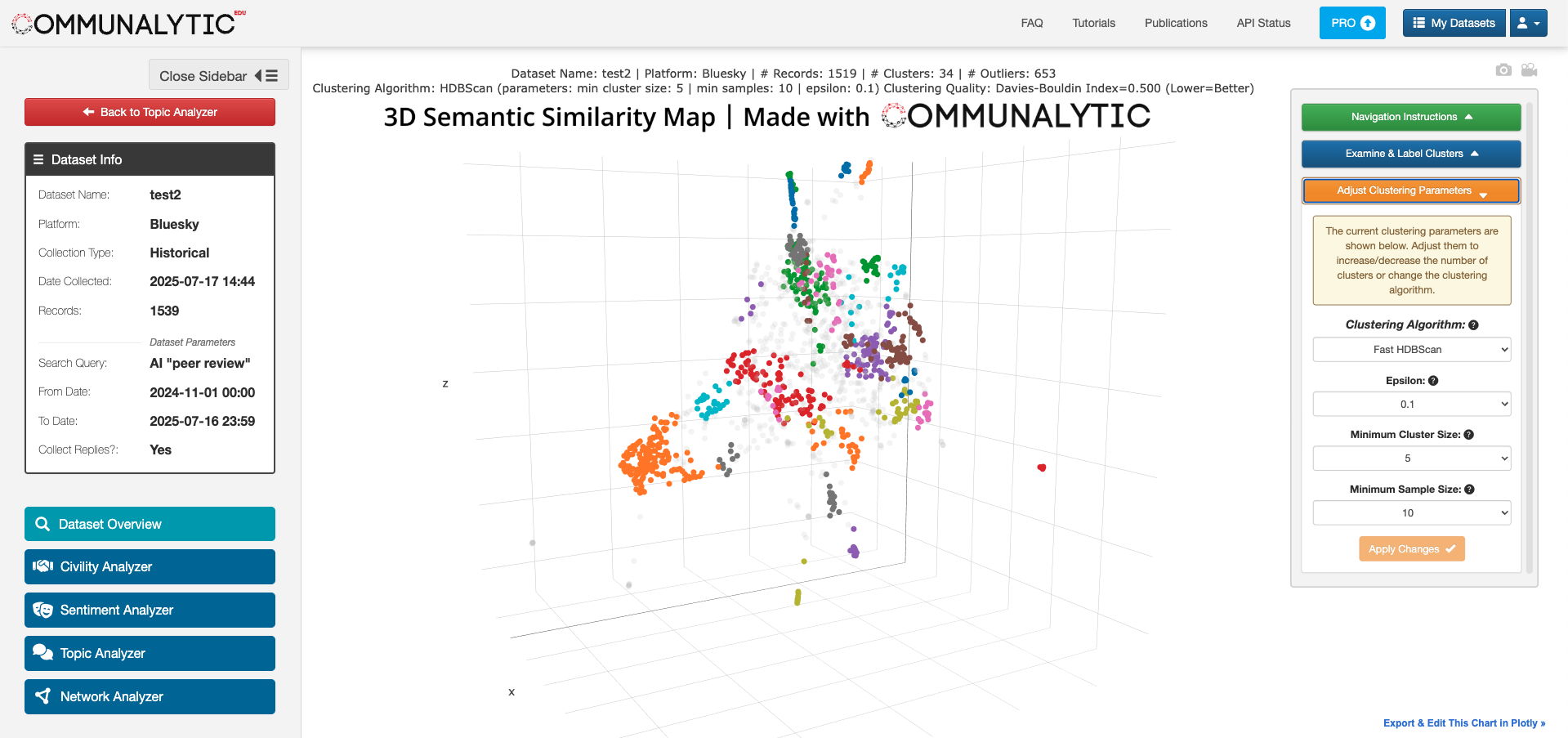This screenshot has height=738, width=1568.
Task: Click the help icon beside Clustering Algorithm
Action: pyautogui.click(x=1473, y=325)
